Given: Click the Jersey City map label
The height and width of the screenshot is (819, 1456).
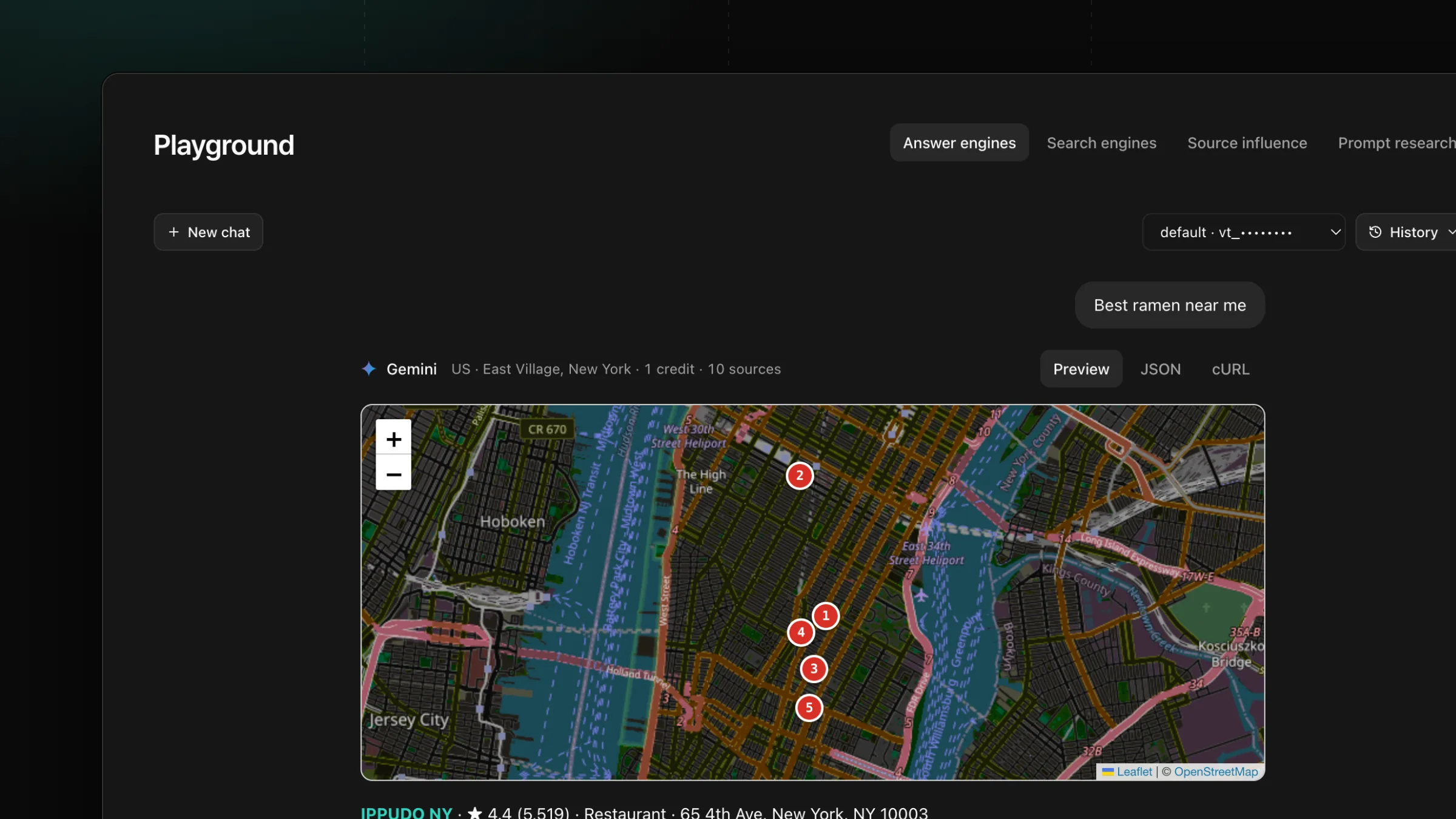Looking at the screenshot, I should pyautogui.click(x=409, y=720).
